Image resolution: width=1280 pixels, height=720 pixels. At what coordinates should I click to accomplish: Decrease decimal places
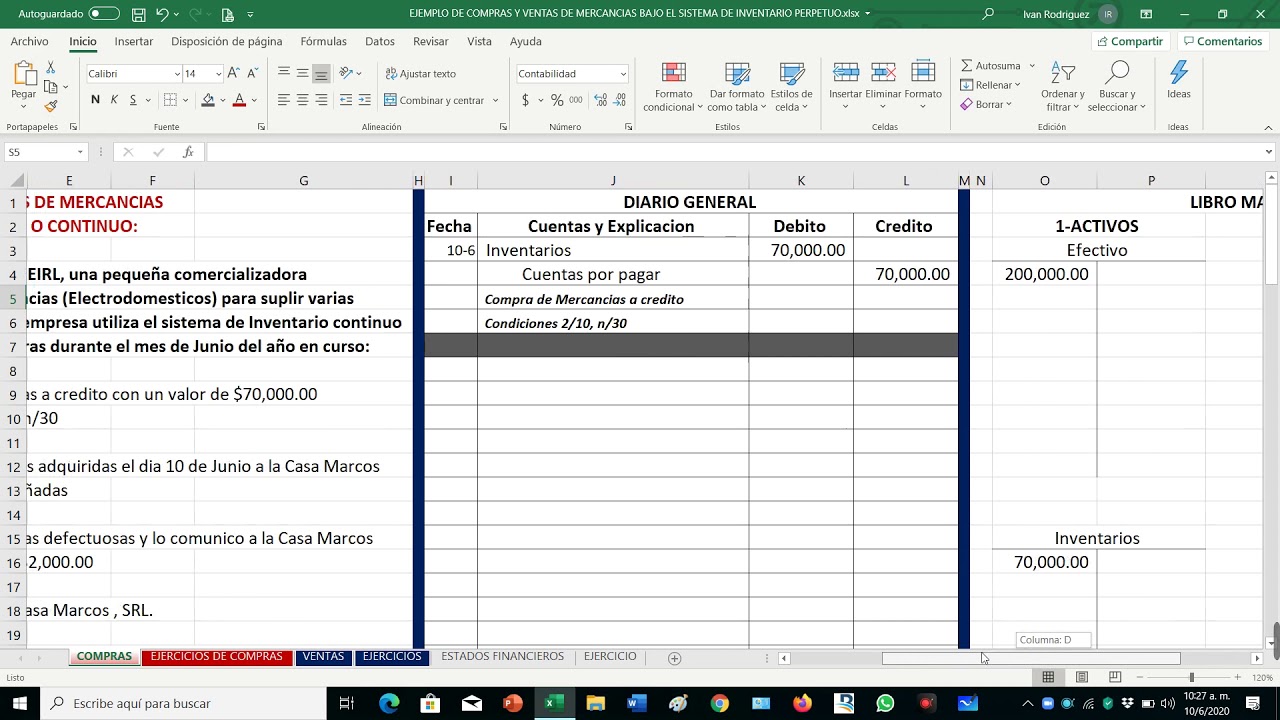coord(620,100)
